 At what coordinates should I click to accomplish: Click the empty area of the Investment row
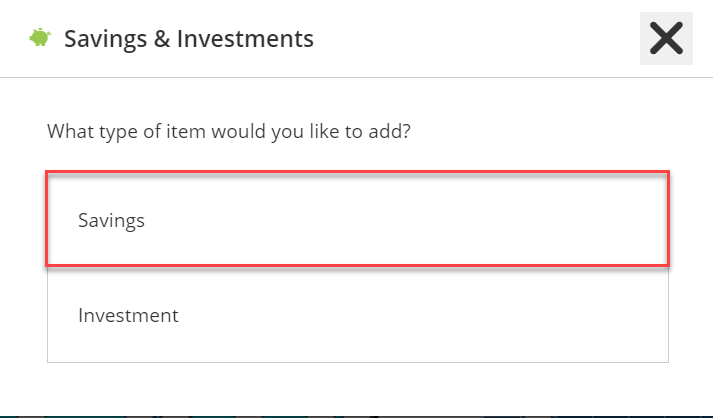423,315
